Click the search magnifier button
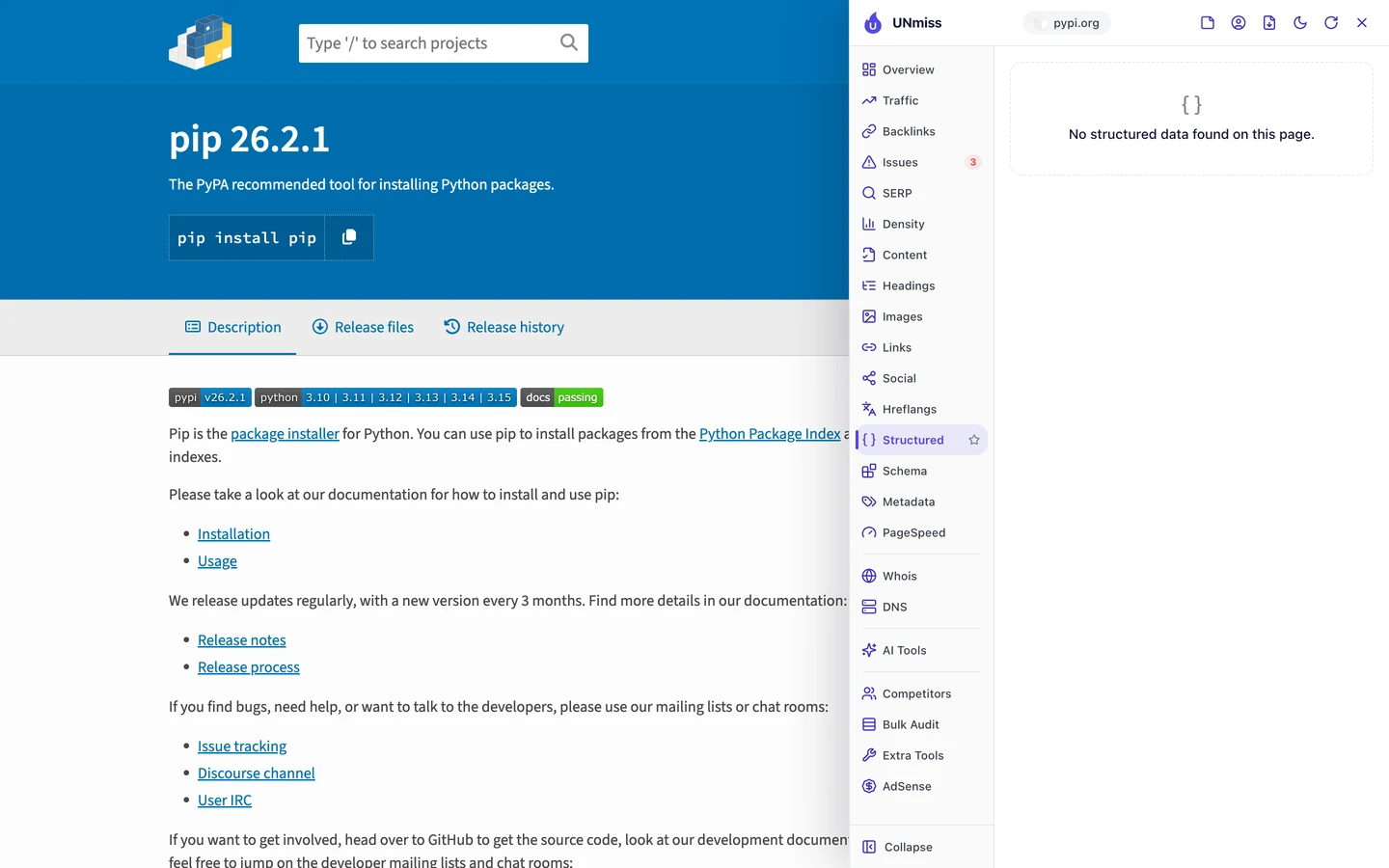The height and width of the screenshot is (868, 1389). pyautogui.click(x=569, y=43)
